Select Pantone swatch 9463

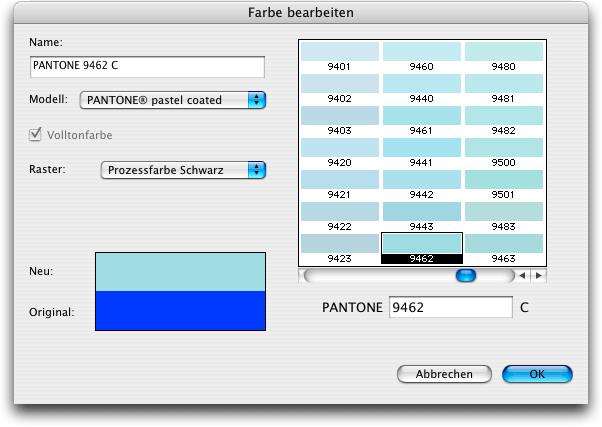coord(504,248)
